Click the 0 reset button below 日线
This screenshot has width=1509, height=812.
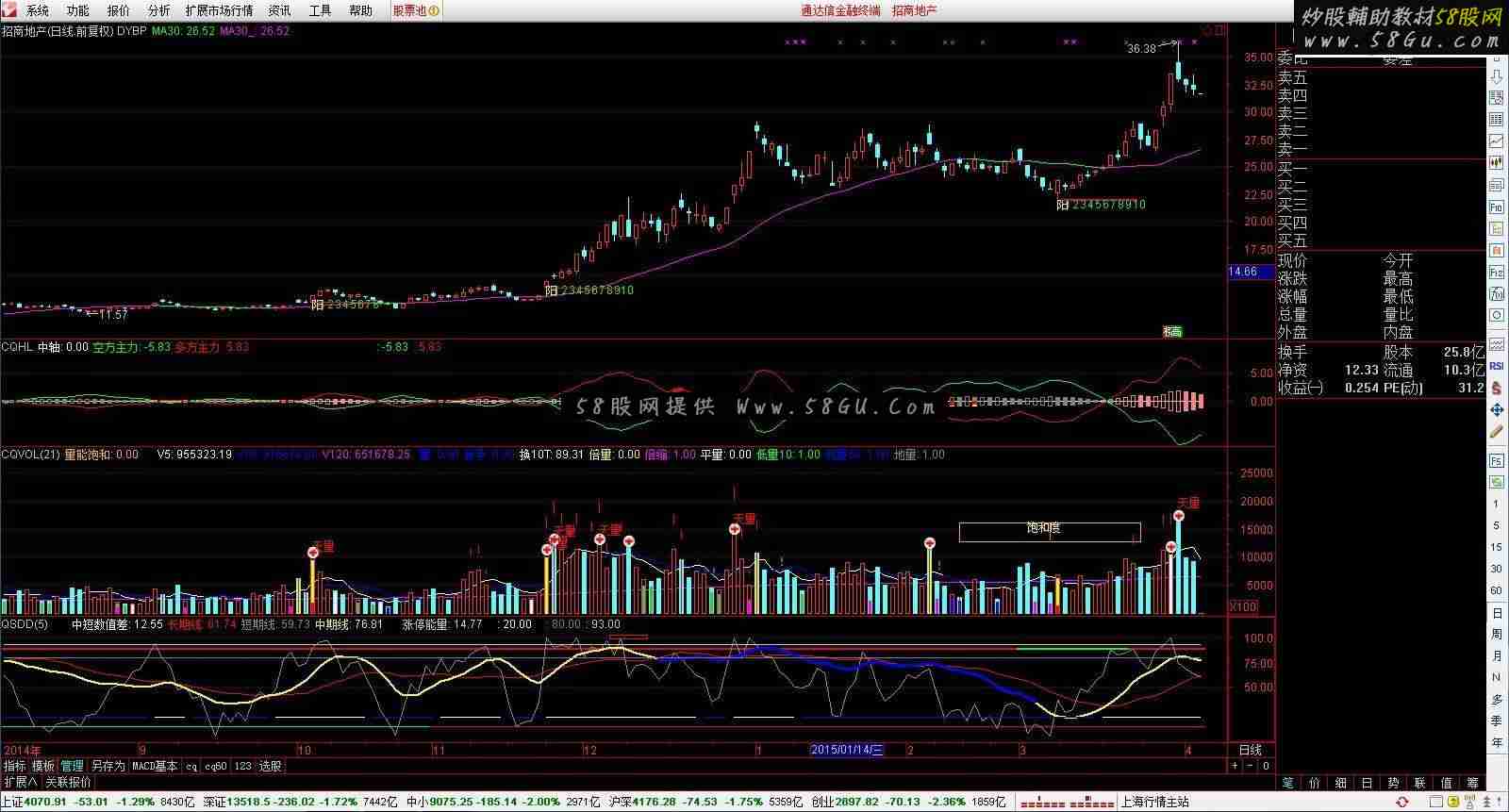coord(1266,766)
